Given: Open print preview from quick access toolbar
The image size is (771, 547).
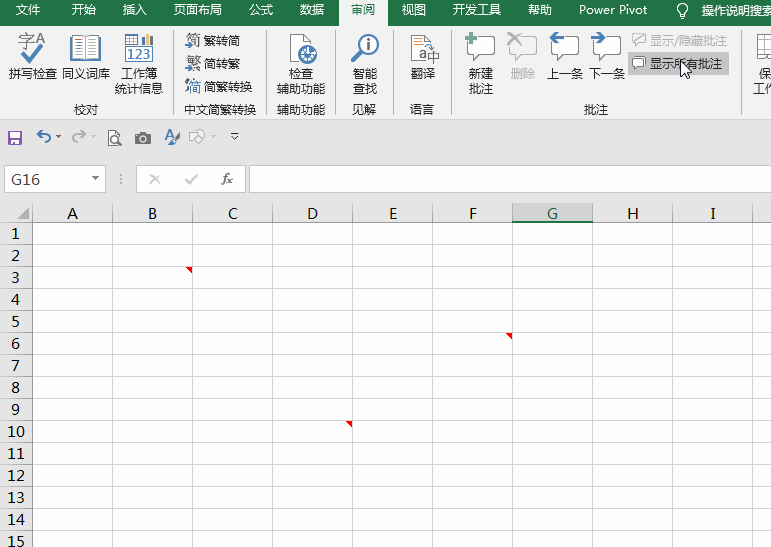Looking at the screenshot, I should click(115, 138).
